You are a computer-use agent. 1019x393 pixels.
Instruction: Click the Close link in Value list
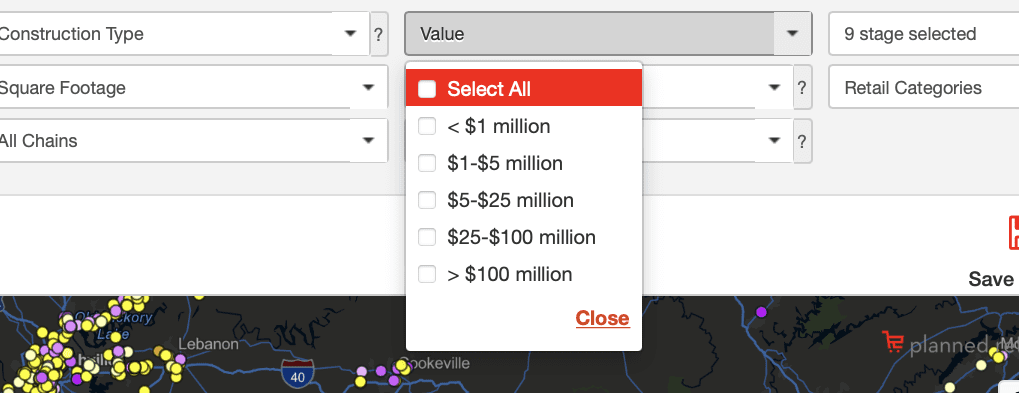(x=602, y=318)
